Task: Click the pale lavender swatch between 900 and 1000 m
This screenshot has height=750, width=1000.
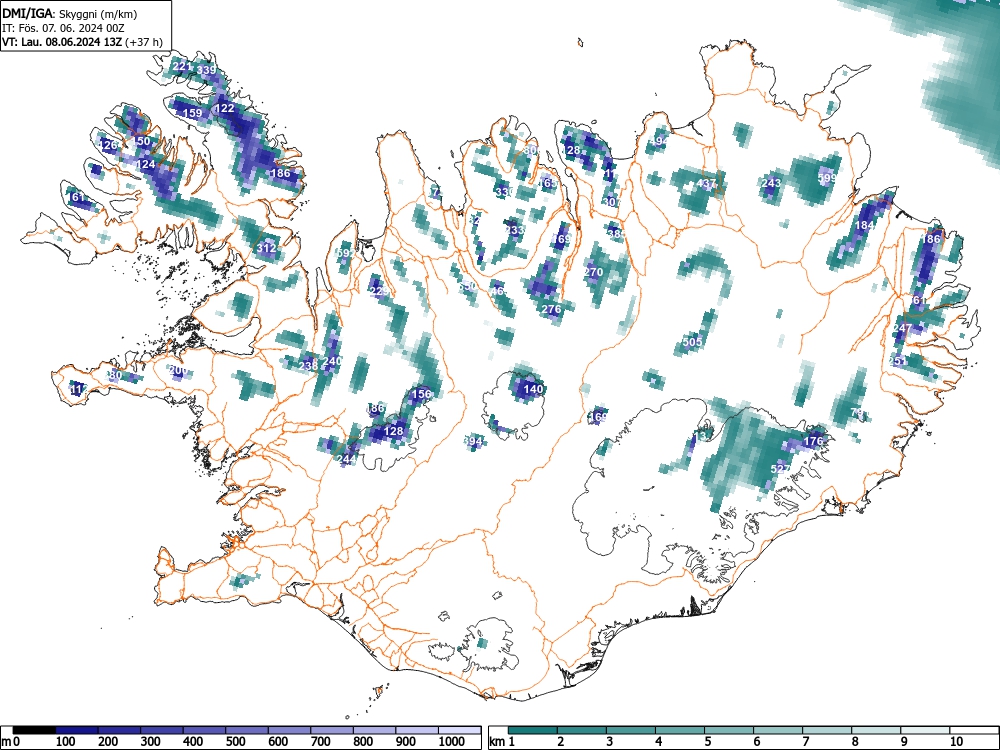Action: tap(417, 730)
